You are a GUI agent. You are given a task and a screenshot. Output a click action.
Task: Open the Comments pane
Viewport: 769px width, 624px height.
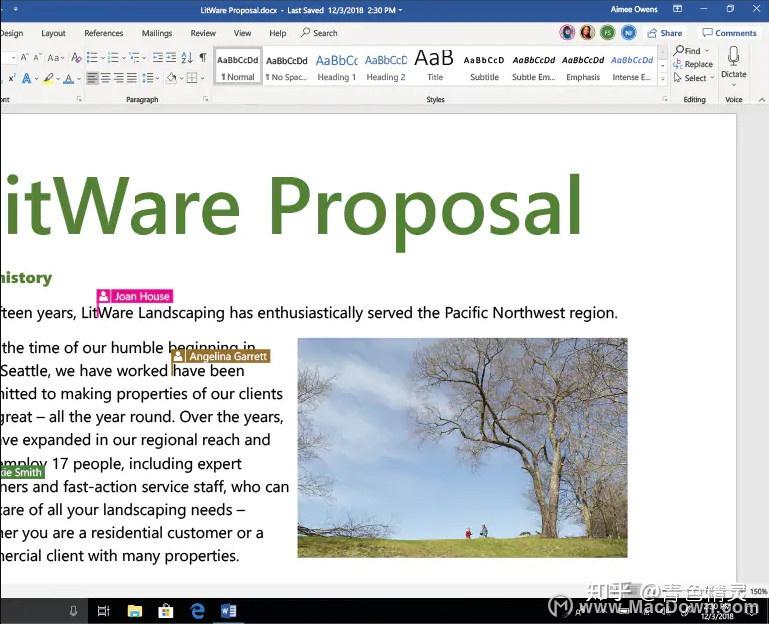(729, 33)
